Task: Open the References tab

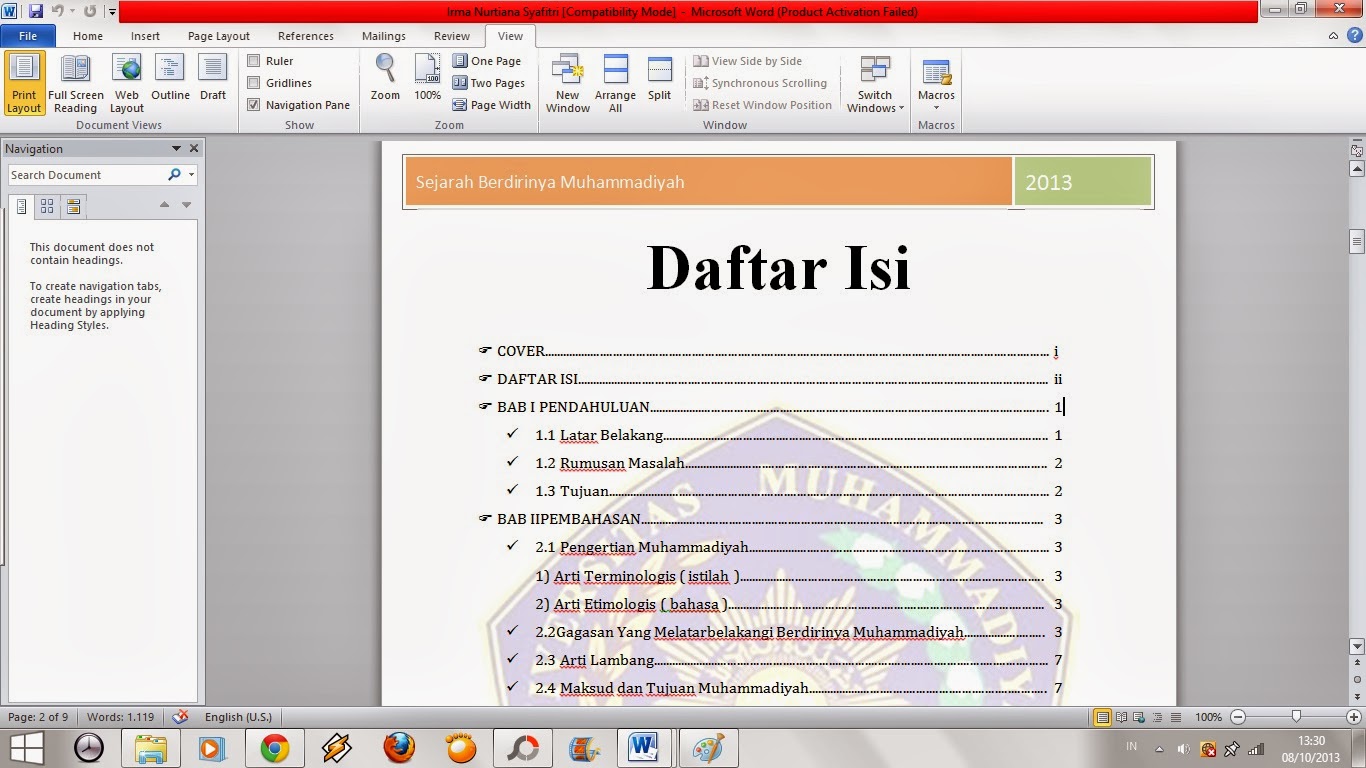Action: (306, 36)
